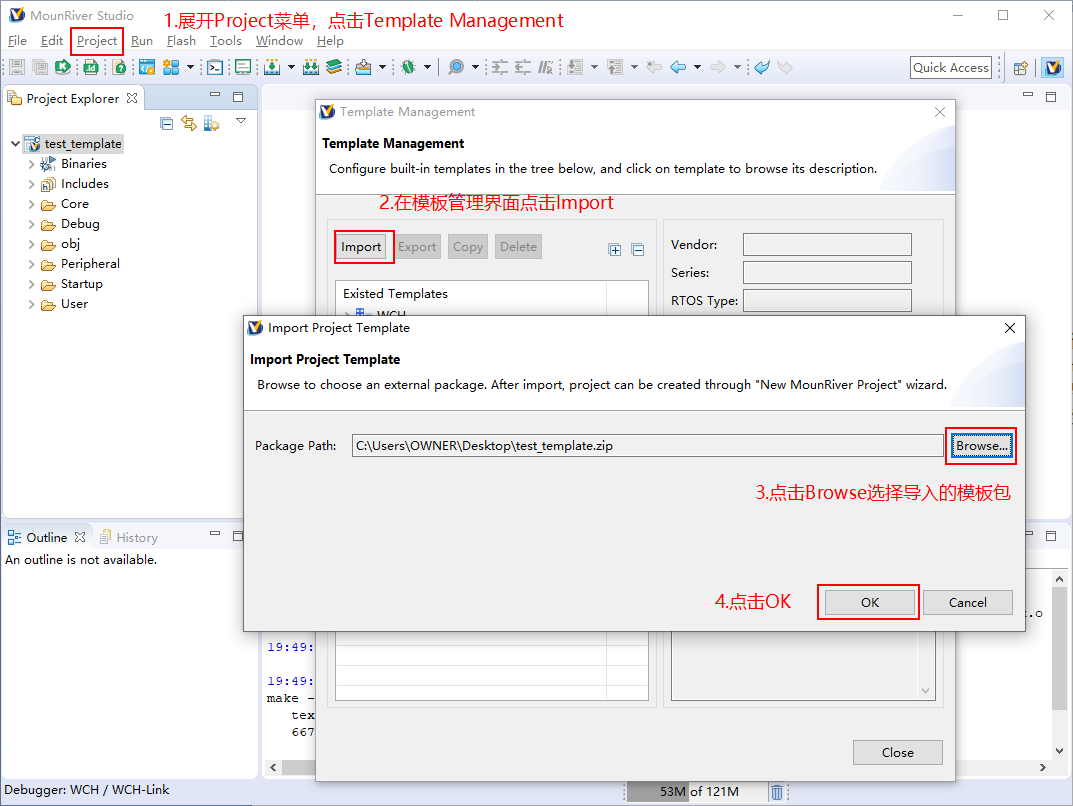Click the Package Path input field
The height and width of the screenshot is (806, 1073).
pyautogui.click(x=647, y=446)
